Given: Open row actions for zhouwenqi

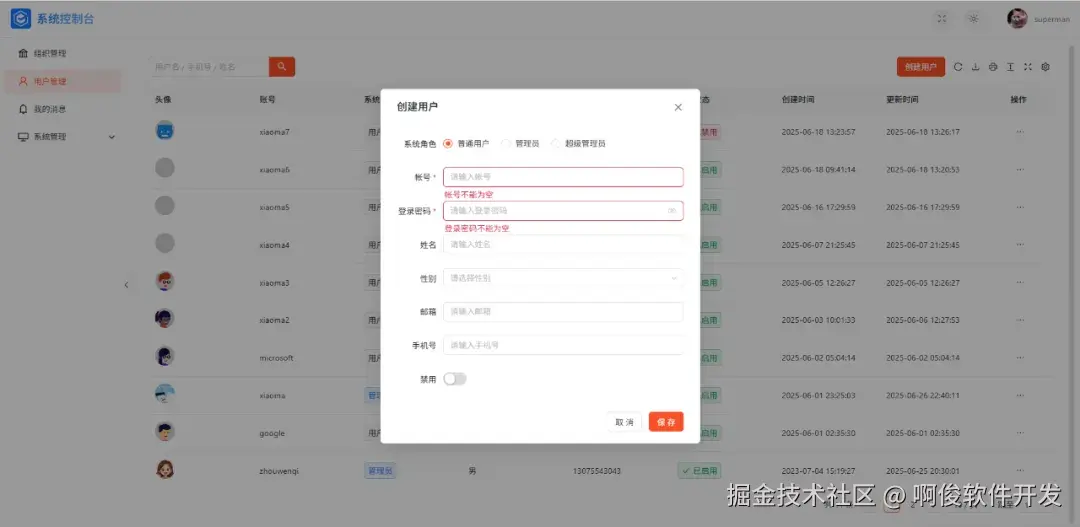Looking at the screenshot, I should tap(1020, 471).
